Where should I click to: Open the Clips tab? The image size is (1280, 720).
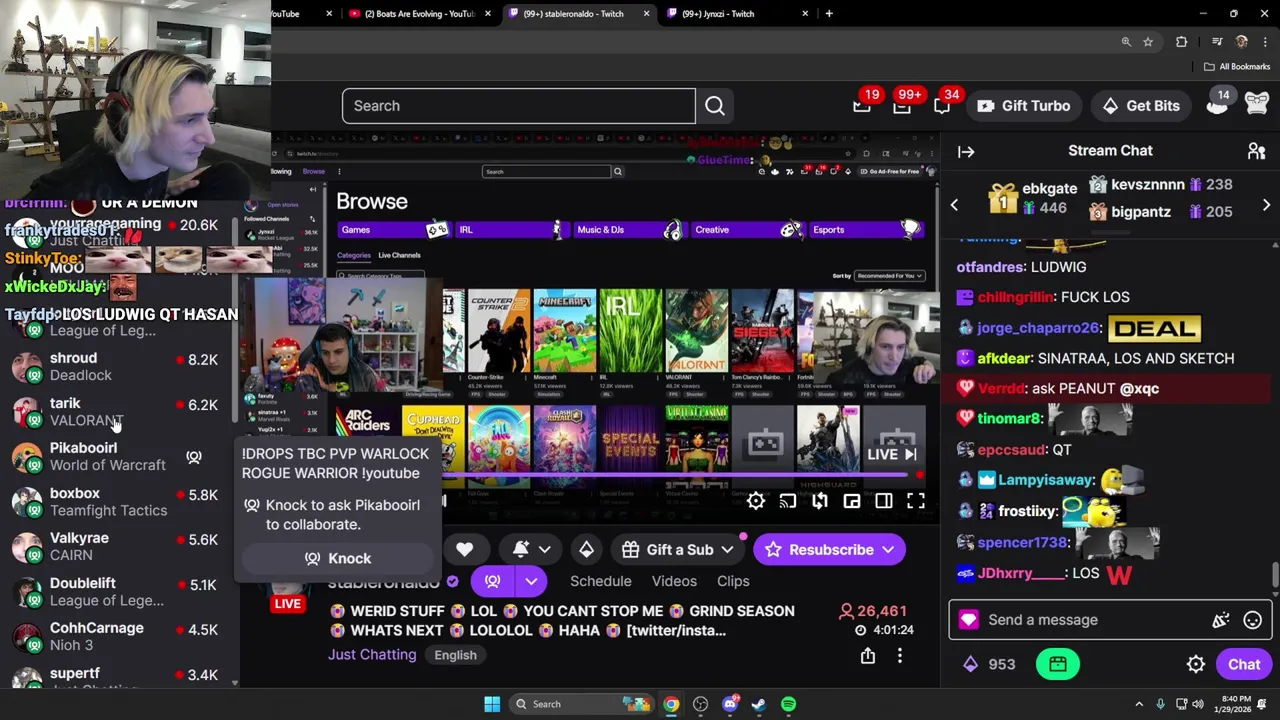point(733,581)
